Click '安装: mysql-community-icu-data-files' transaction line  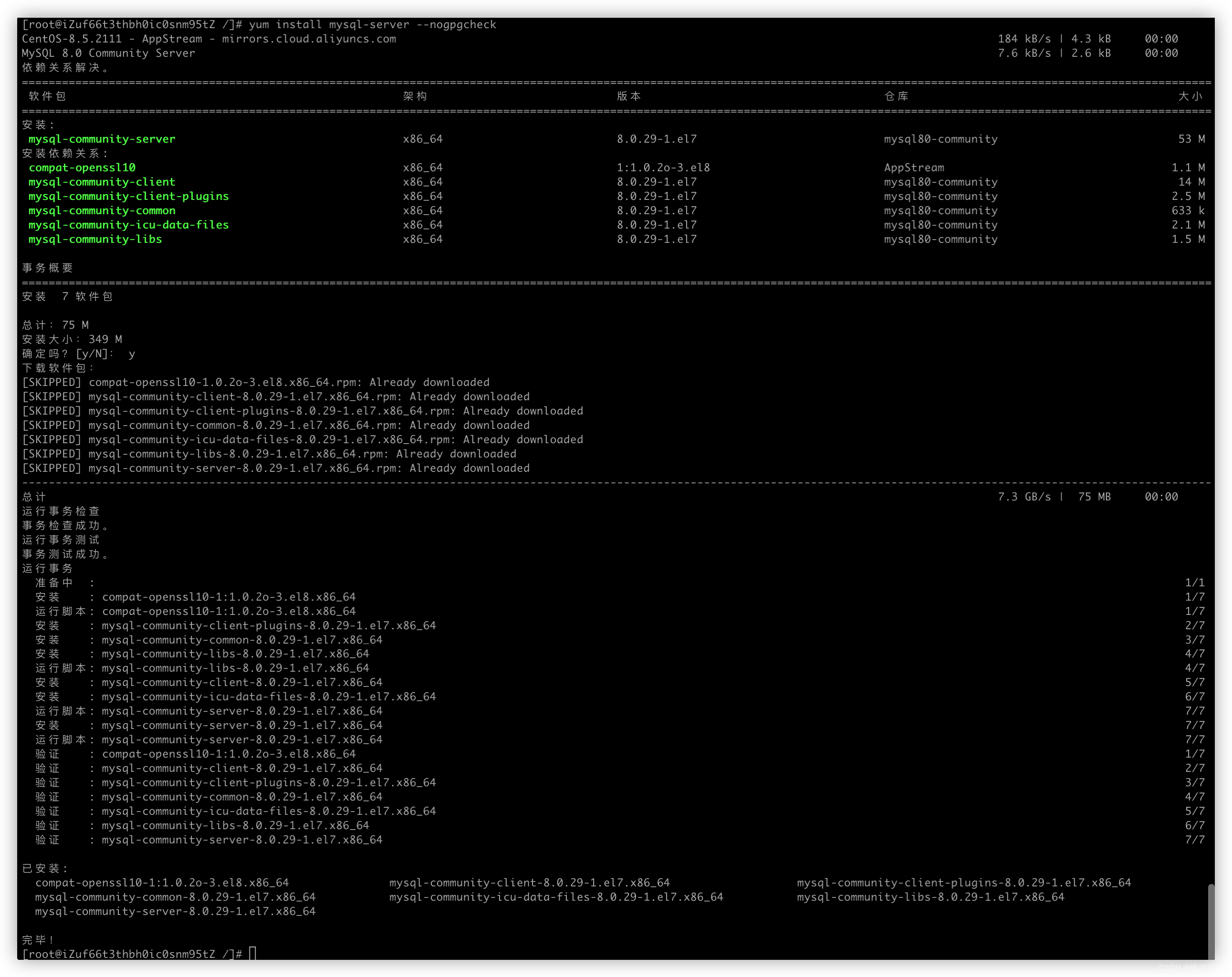(x=620, y=696)
